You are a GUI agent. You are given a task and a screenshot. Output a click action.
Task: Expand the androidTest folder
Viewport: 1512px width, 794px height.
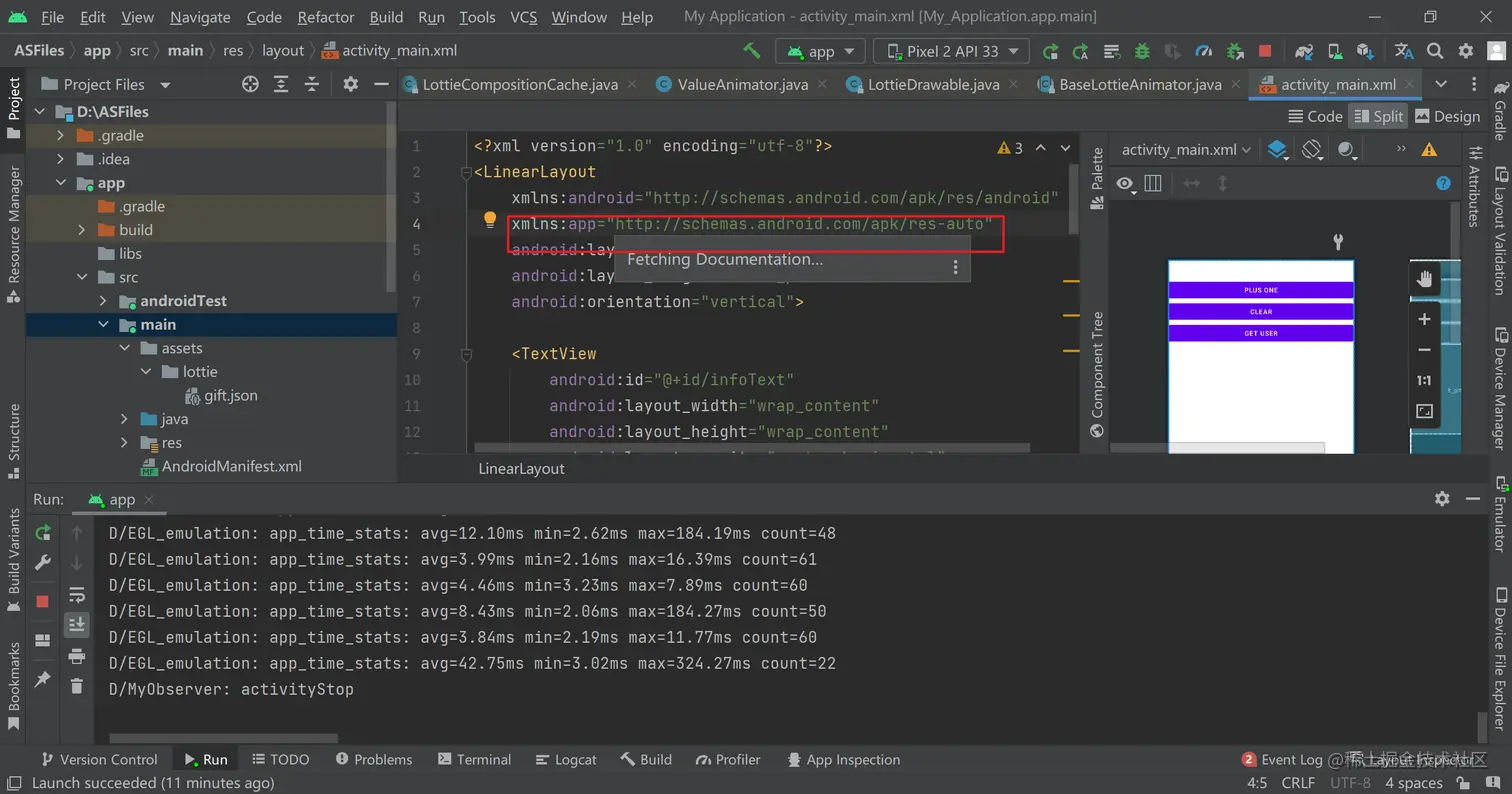tap(103, 301)
